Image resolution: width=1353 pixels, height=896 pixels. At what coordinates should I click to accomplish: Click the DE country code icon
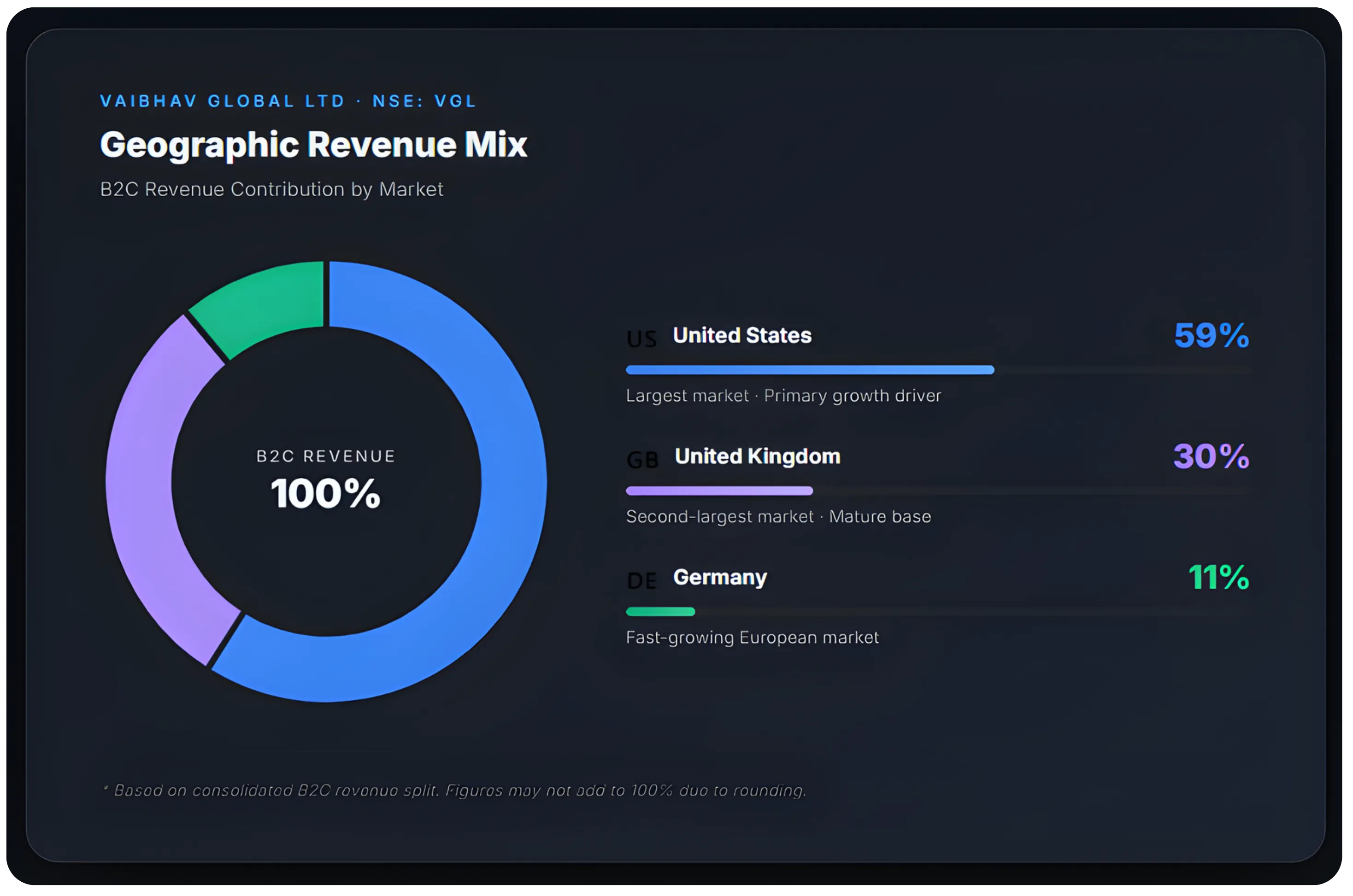coord(641,580)
